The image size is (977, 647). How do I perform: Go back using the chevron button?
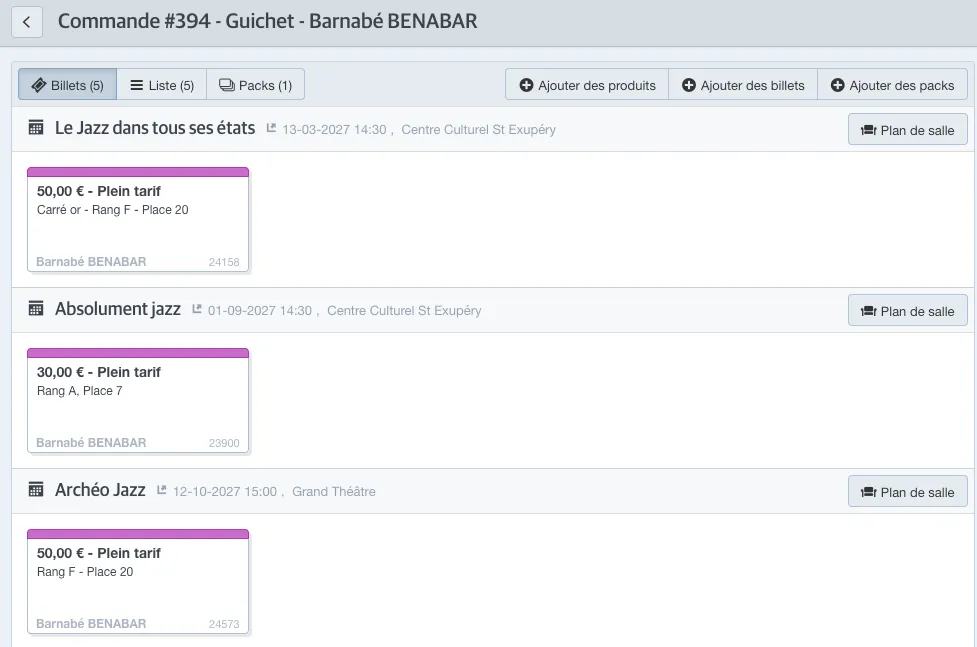[27, 22]
